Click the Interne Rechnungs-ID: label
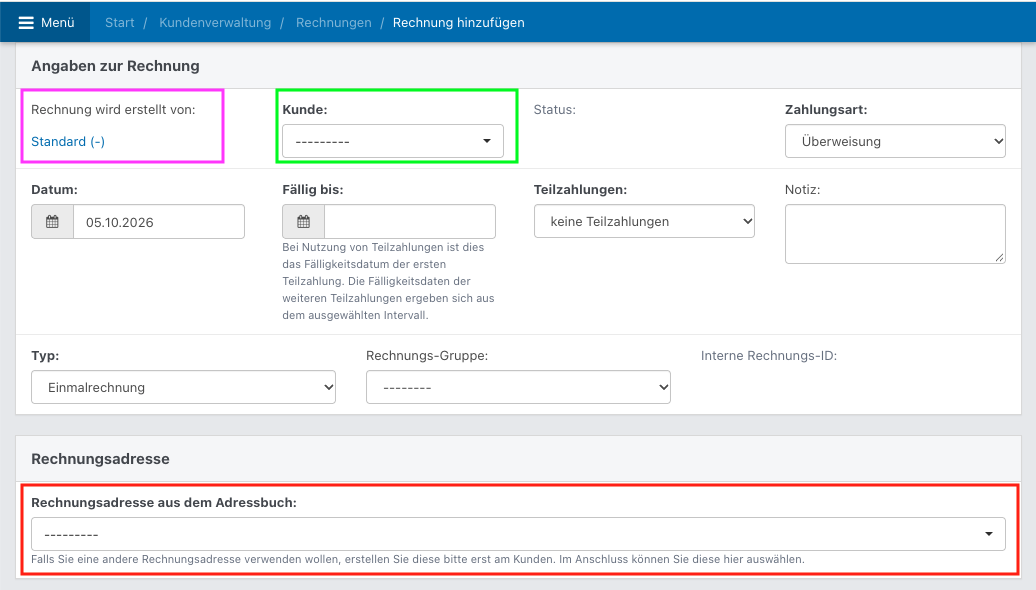 [769, 355]
